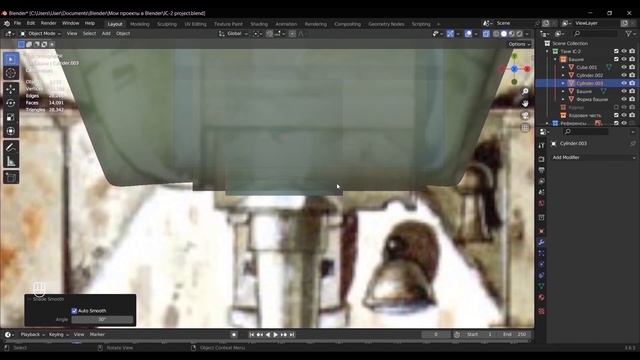The height and width of the screenshot is (360, 640).
Task: Click the Blender logo menu icon
Action: pos(7,23)
